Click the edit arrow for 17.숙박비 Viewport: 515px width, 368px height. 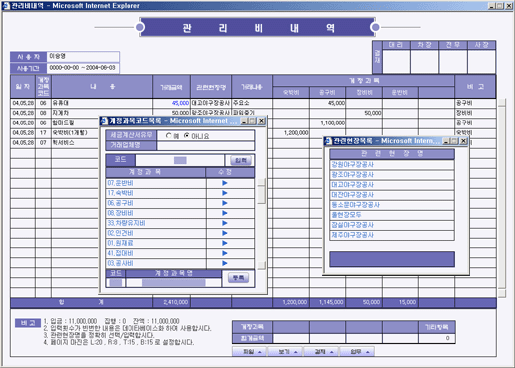pos(225,193)
